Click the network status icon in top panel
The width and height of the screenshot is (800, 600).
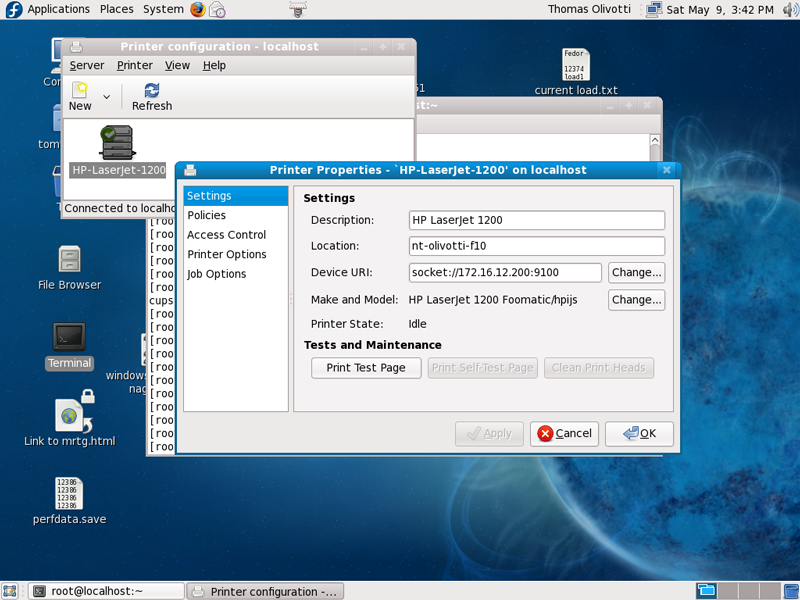(654, 9)
